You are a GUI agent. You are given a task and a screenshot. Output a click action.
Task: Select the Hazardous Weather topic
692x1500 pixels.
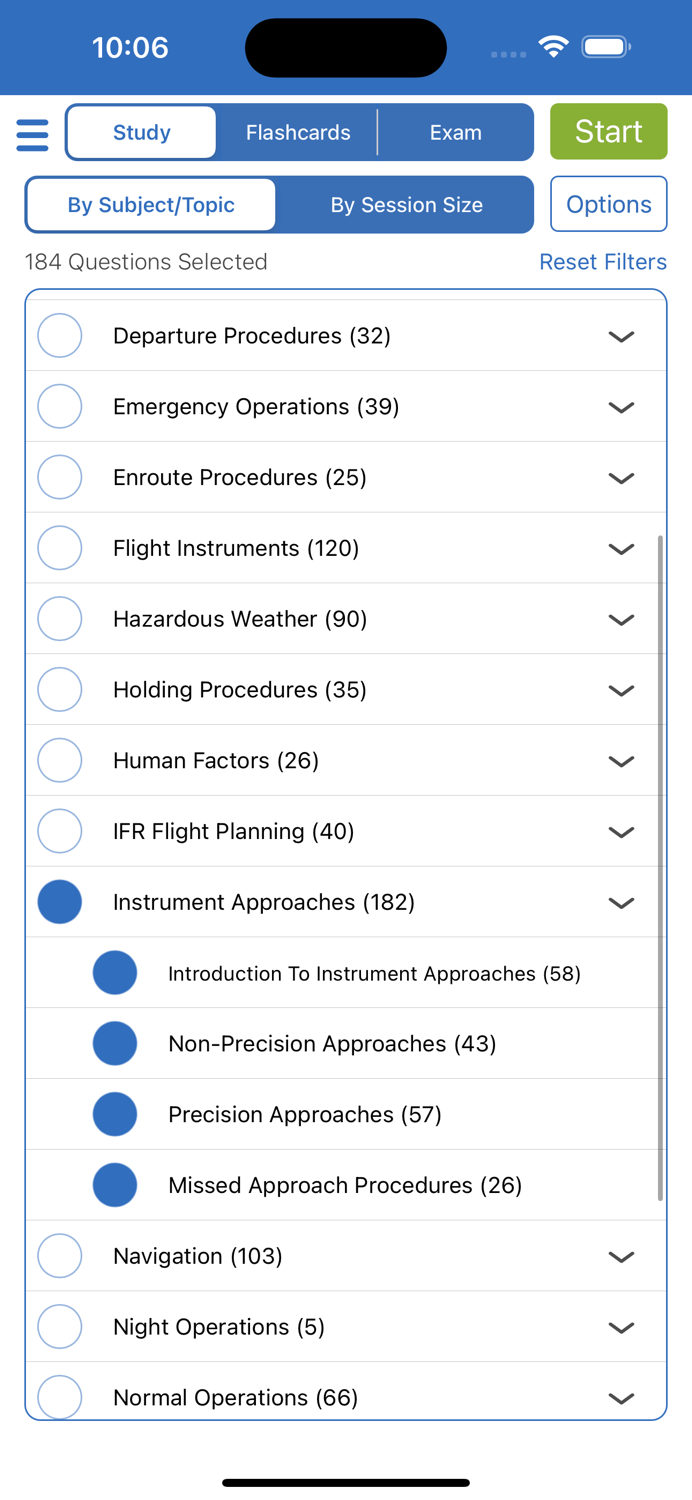pos(59,618)
